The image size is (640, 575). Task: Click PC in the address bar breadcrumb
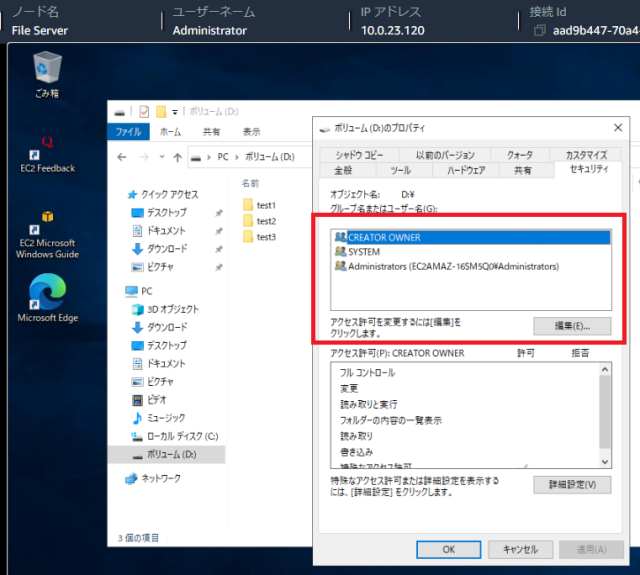point(223,157)
